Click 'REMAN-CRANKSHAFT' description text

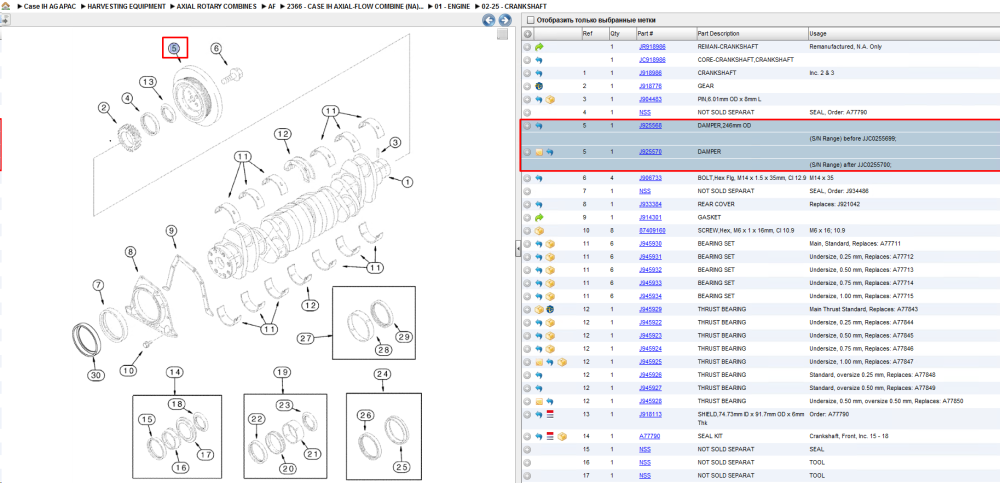729,47
